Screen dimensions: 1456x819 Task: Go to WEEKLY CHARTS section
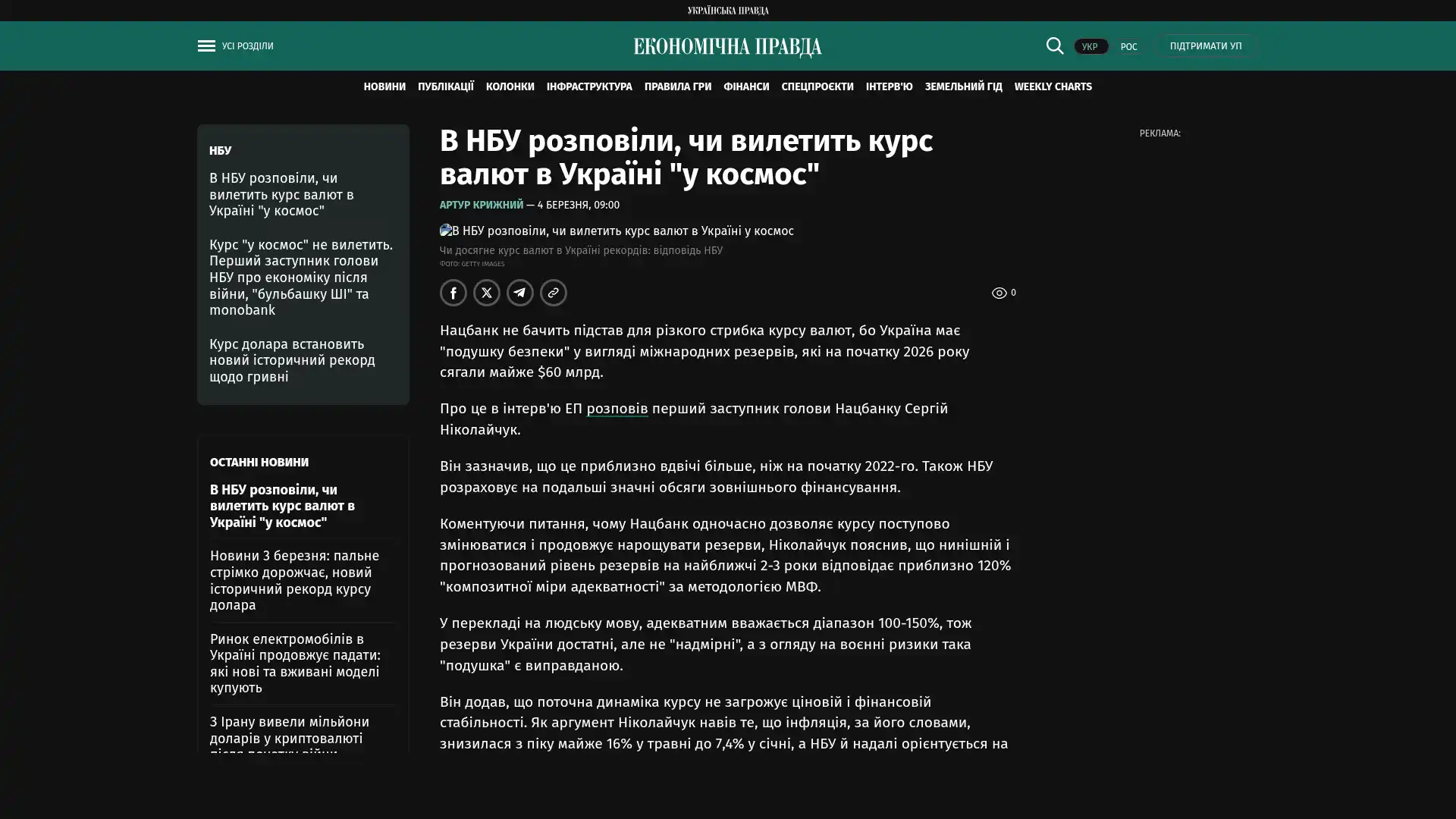coord(1053,87)
